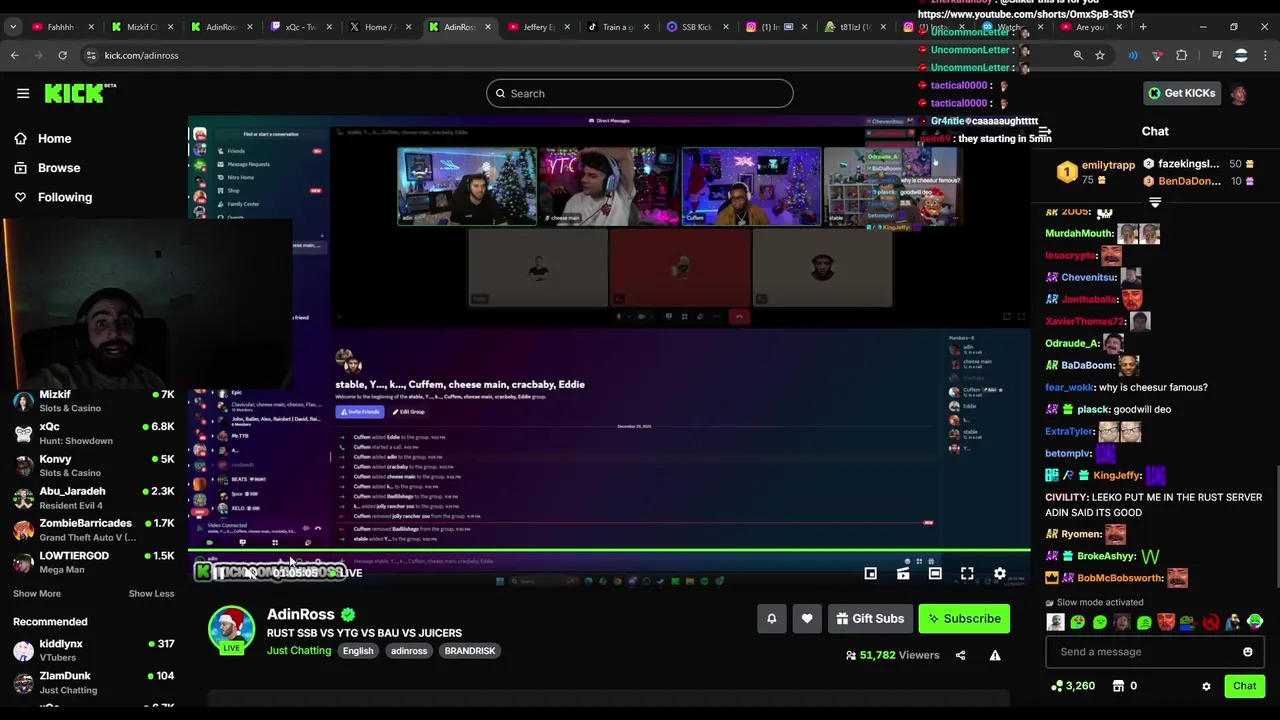Viewport: 1280px width, 720px height.
Task: Open chat settings gear icon
Action: tap(1206, 686)
